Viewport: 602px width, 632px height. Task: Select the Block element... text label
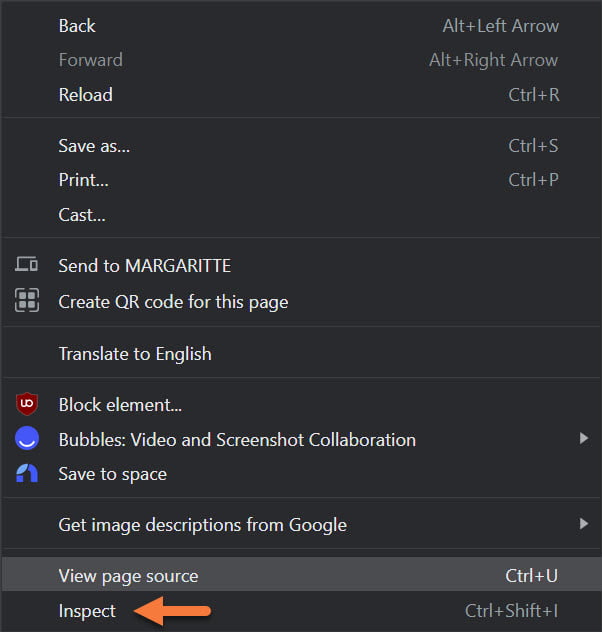[x=120, y=405]
